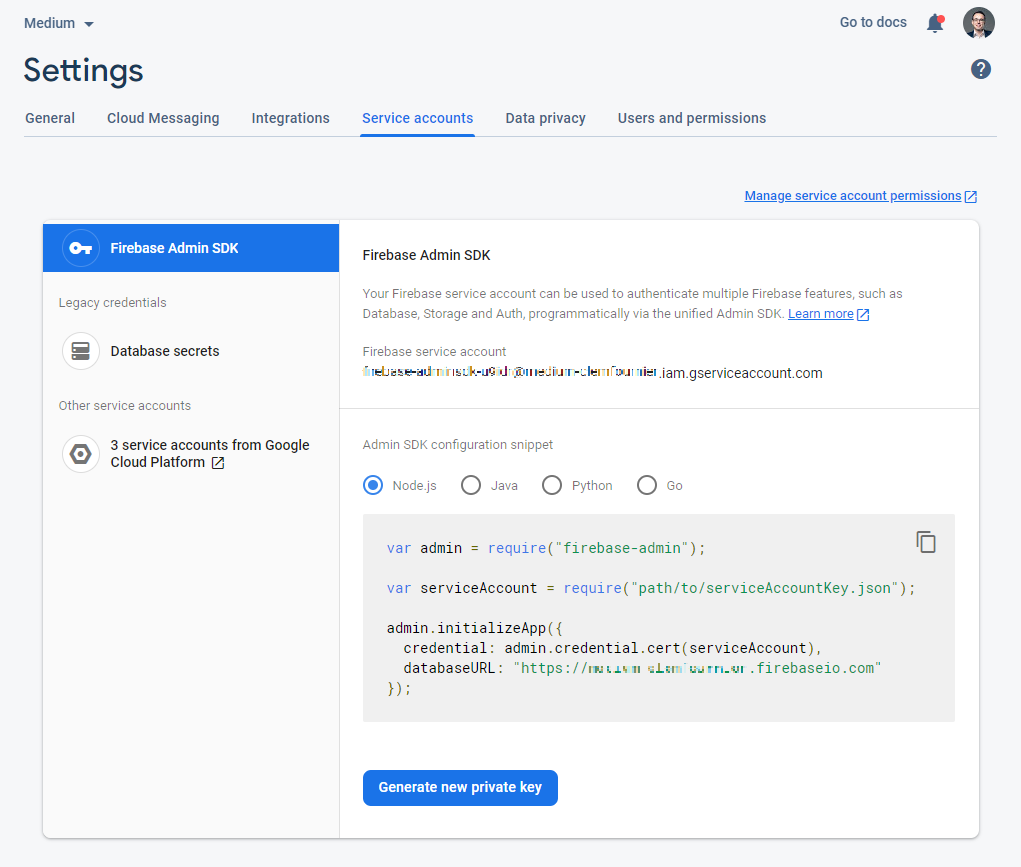1021x867 pixels.
Task: Open the Medium project dropdown
Action: [x=59, y=22]
